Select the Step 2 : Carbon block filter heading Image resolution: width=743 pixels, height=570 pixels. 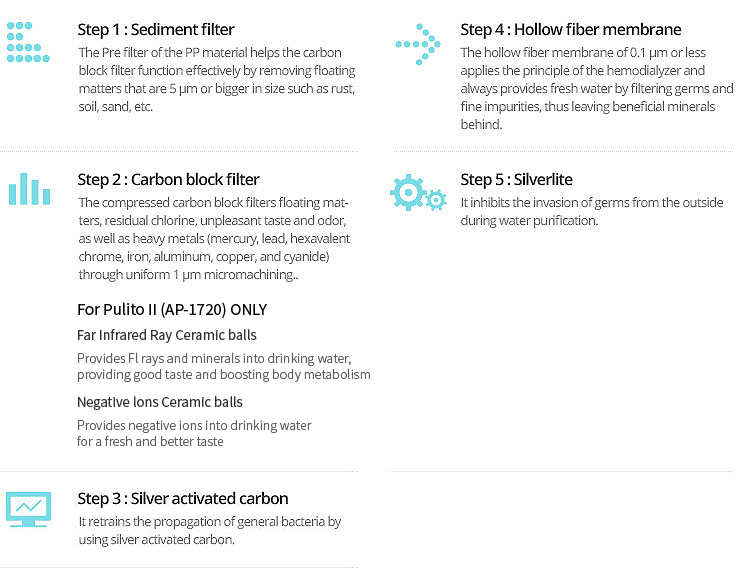[x=168, y=180]
